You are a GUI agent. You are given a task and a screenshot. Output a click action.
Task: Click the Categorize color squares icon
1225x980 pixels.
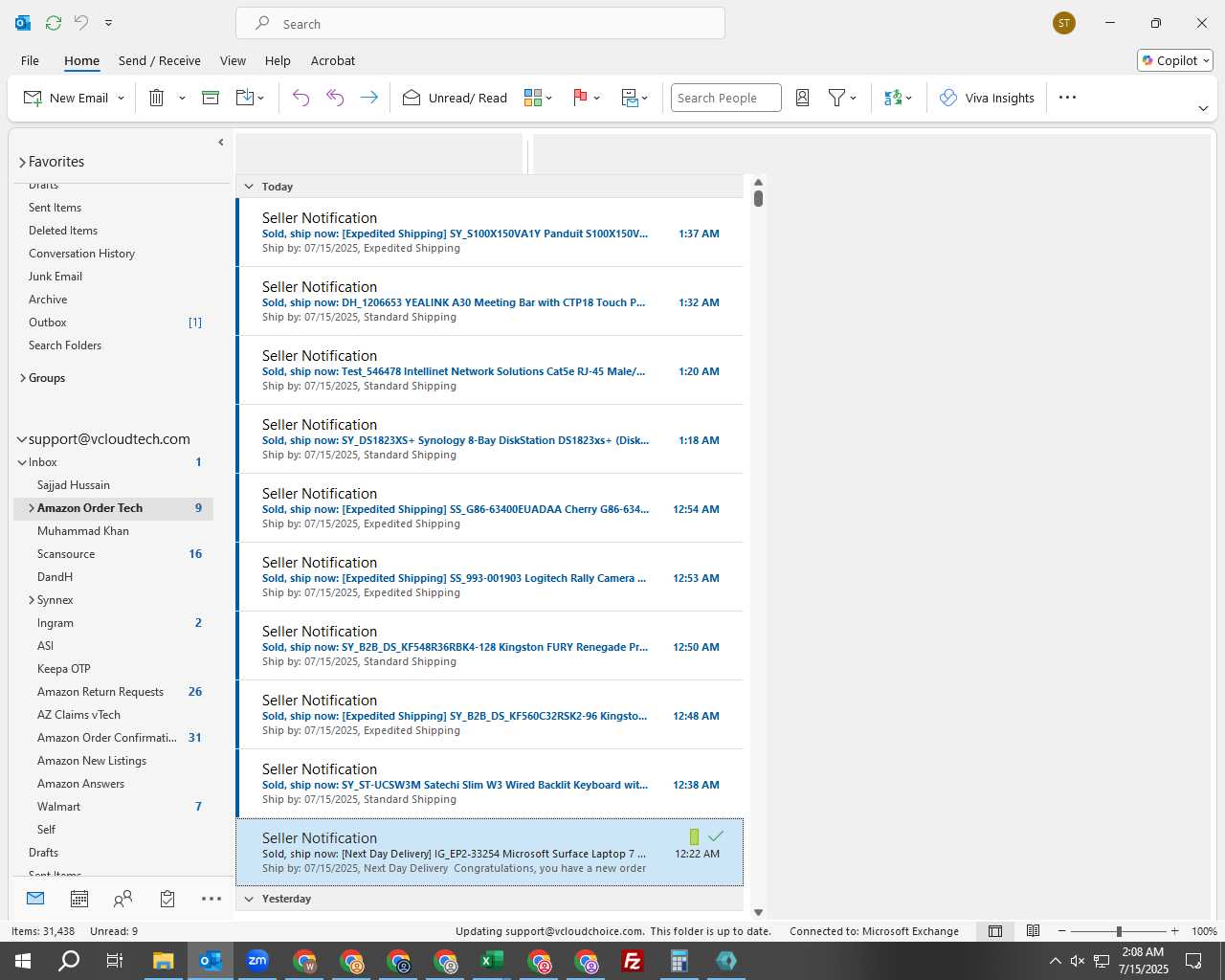pyautogui.click(x=533, y=98)
